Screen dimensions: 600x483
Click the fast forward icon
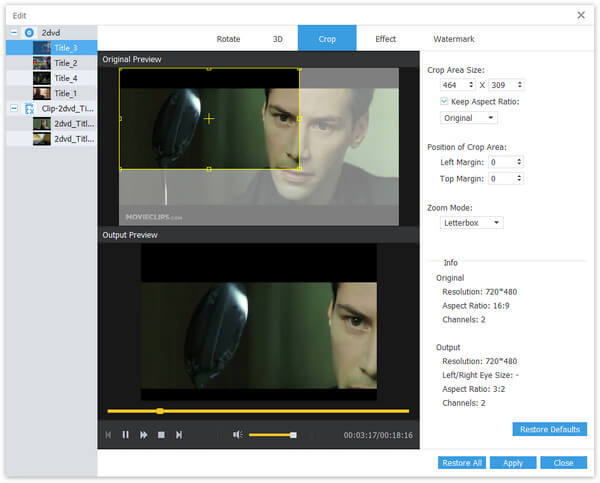143,435
